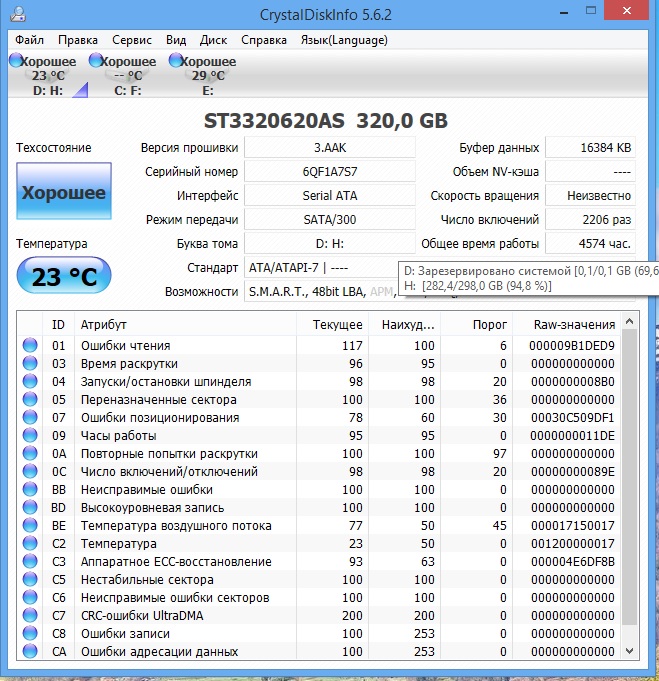Viewport: 659px width, 681px height.
Task: Click the blue orb beside attribute C2 Температура
Action: [30, 544]
